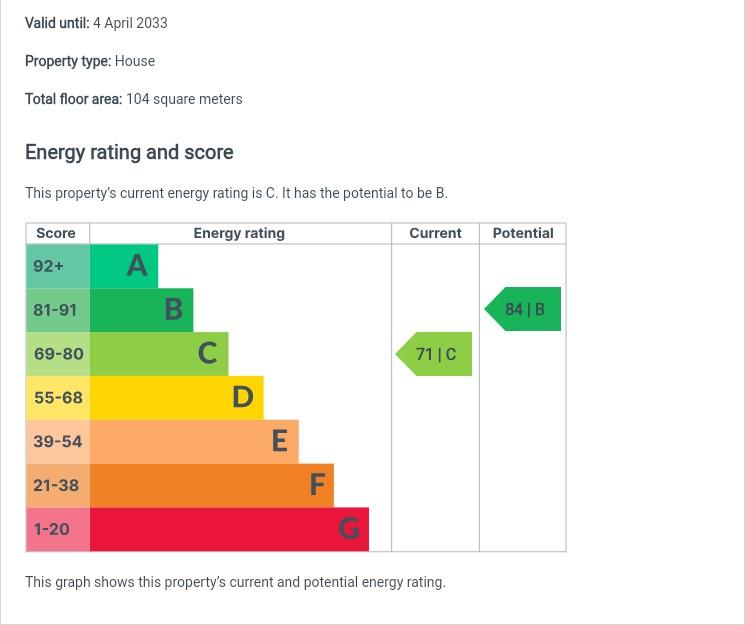Click the 92+ score cell

[57, 266]
